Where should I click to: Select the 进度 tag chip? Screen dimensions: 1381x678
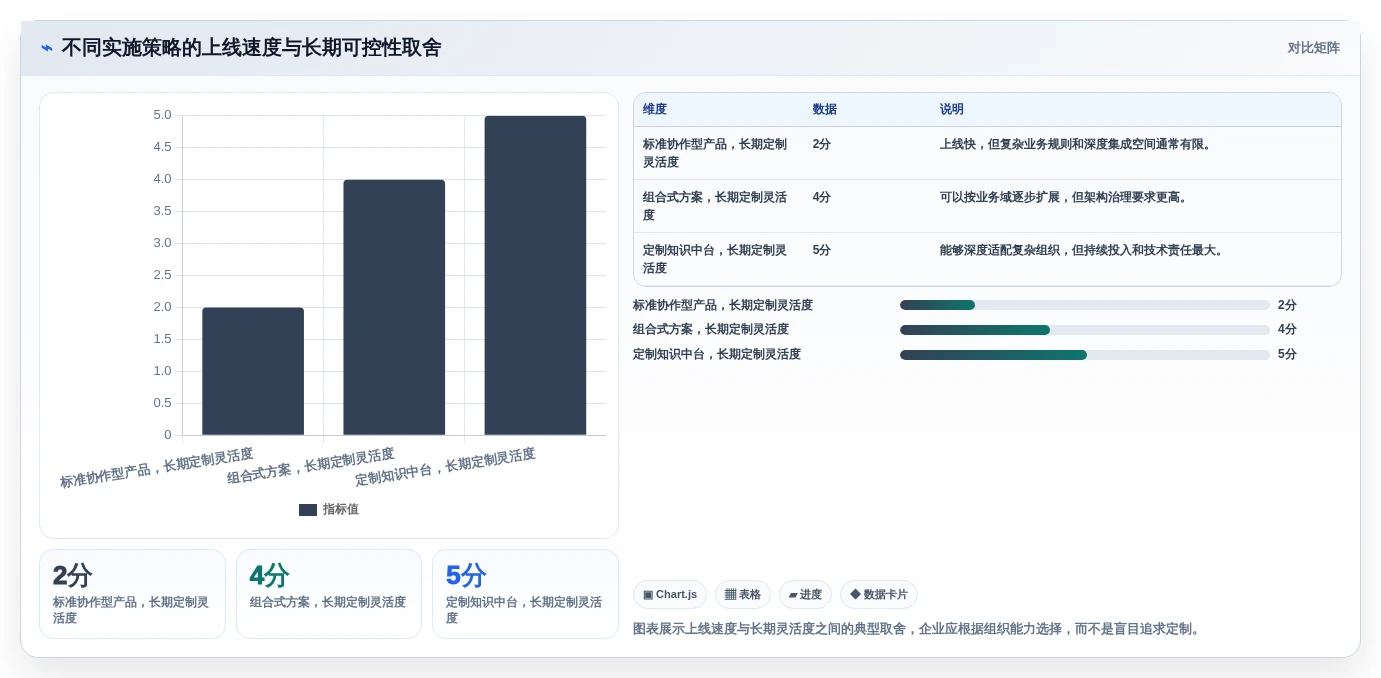coord(805,595)
